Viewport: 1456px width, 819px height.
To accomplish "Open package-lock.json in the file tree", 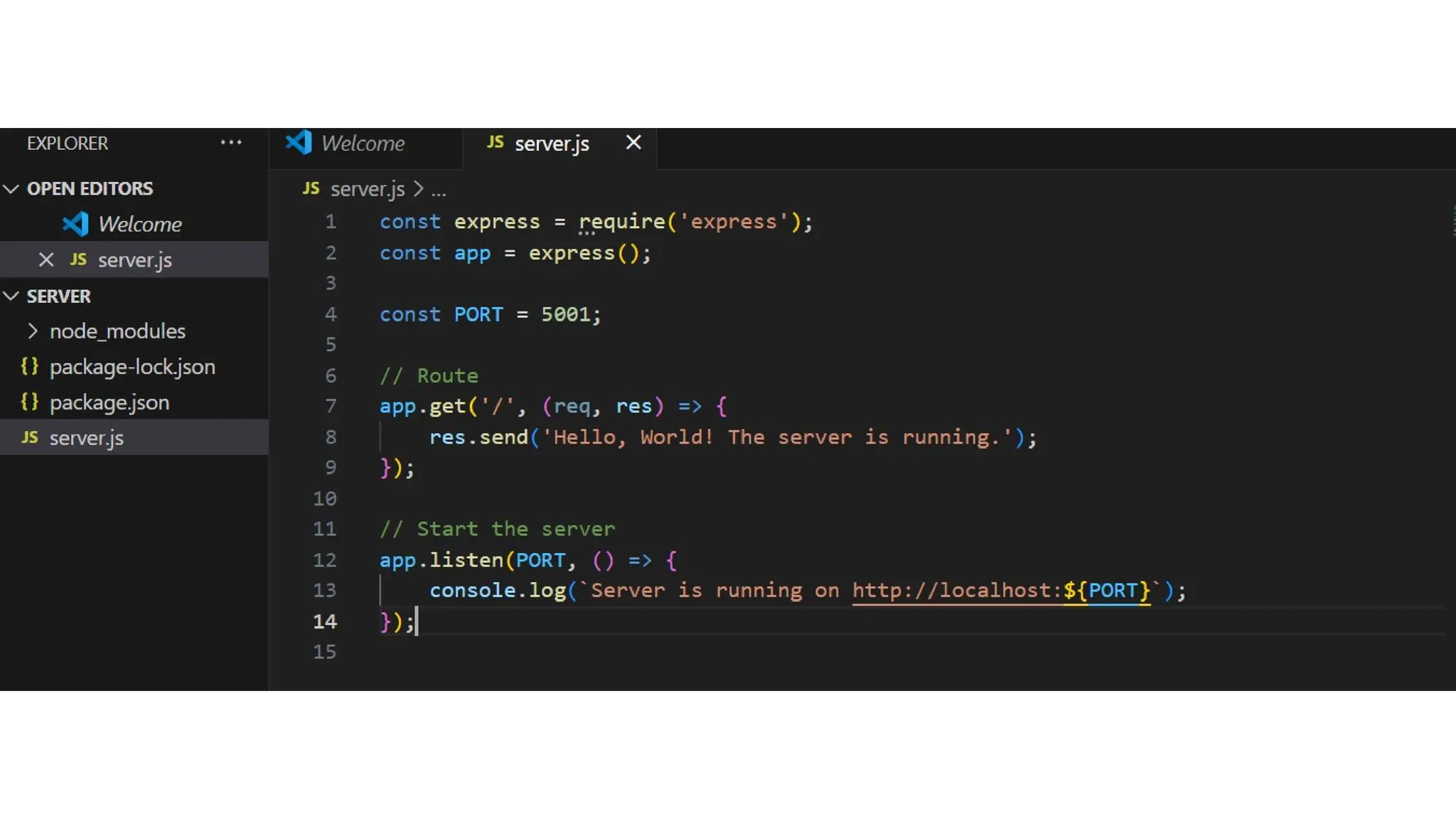I will pyautogui.click(x=132, y=367).
